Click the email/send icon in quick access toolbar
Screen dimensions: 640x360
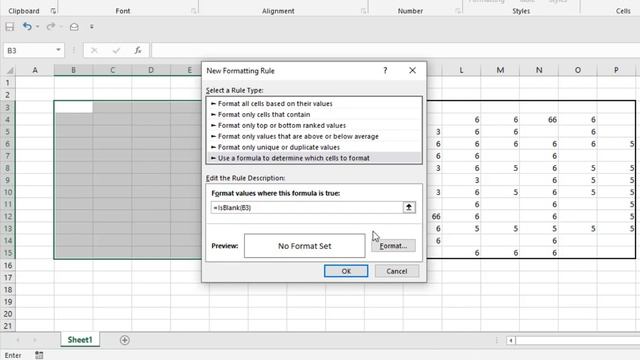point(74,27)
